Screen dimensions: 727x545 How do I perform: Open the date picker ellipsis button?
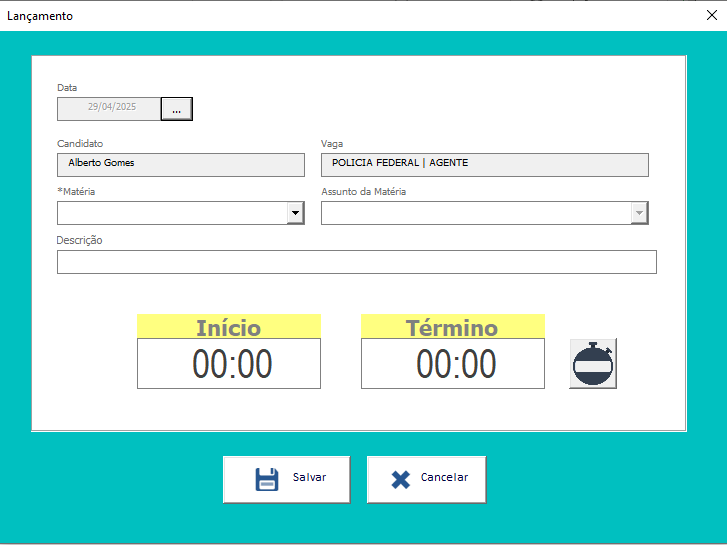[x=177, y=109]
